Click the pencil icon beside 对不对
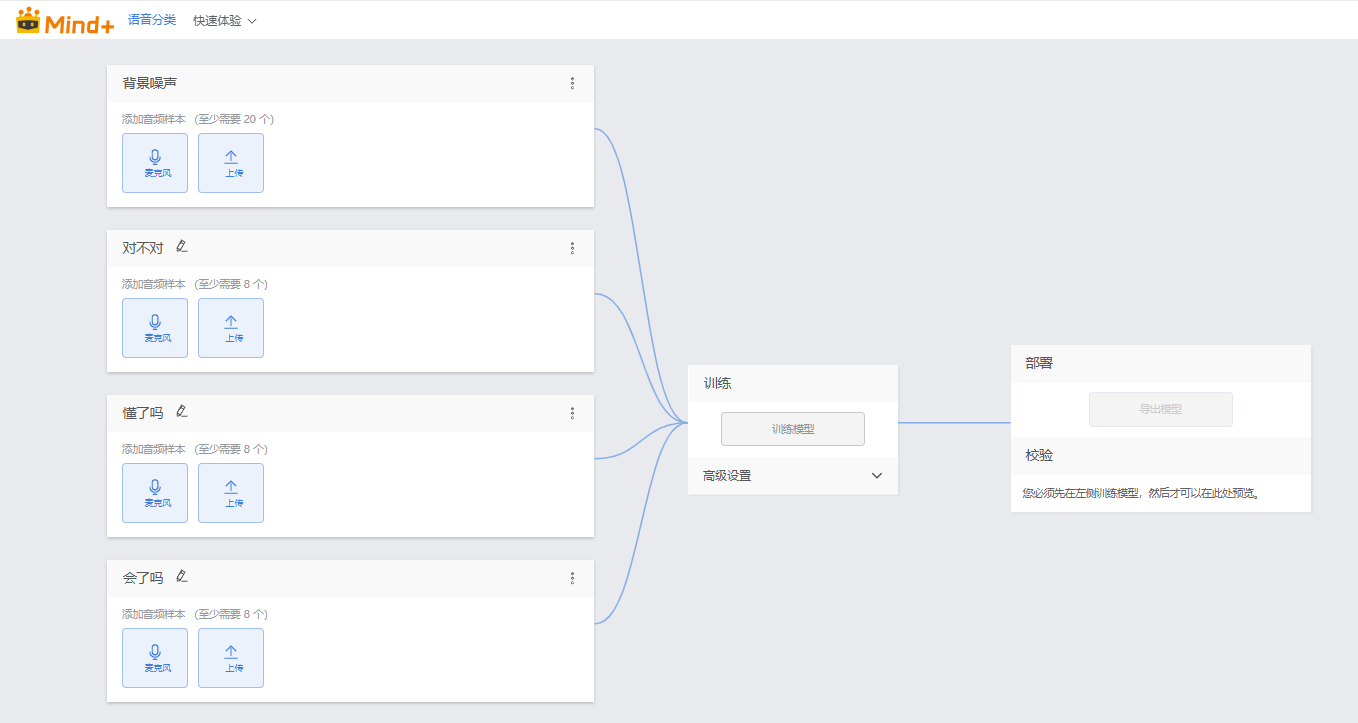Screen dimensions: 1358x723 coord(182,246)
